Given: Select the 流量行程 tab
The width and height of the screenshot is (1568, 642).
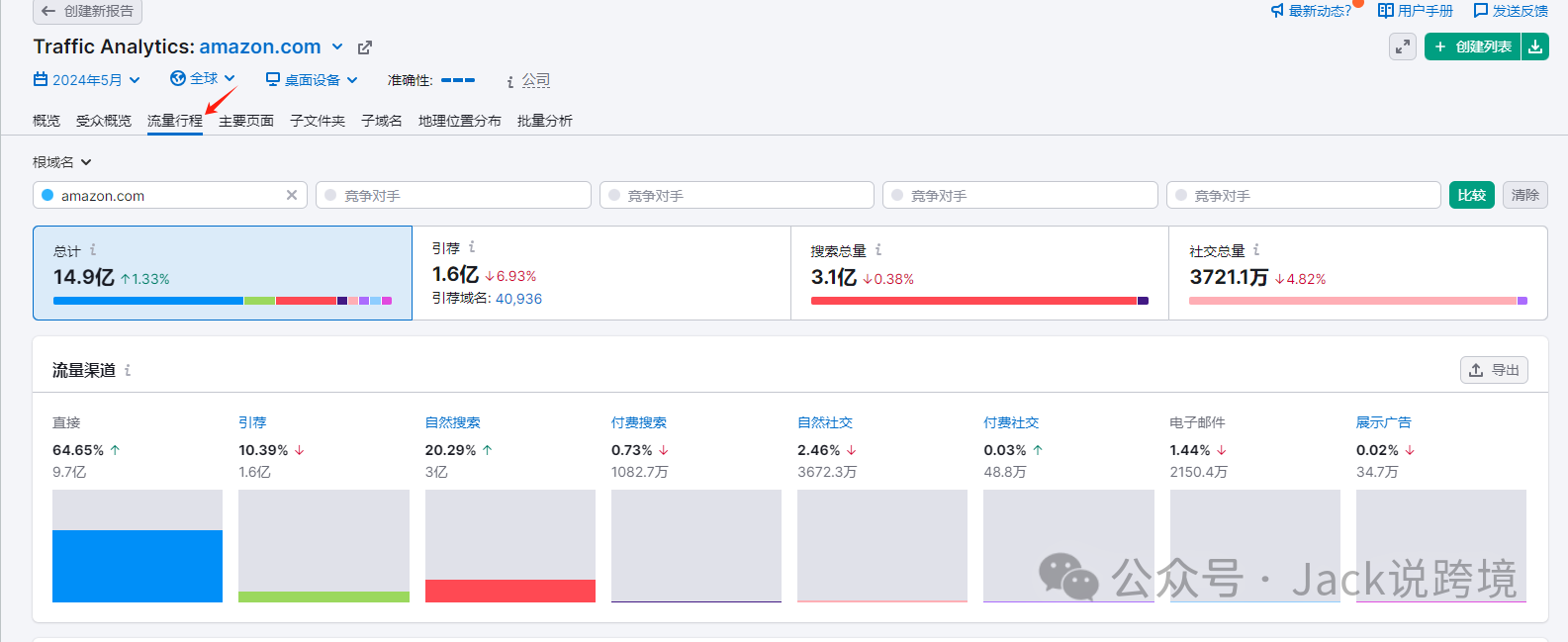Looking at the screenshot, I should click(x=175, y=121).
